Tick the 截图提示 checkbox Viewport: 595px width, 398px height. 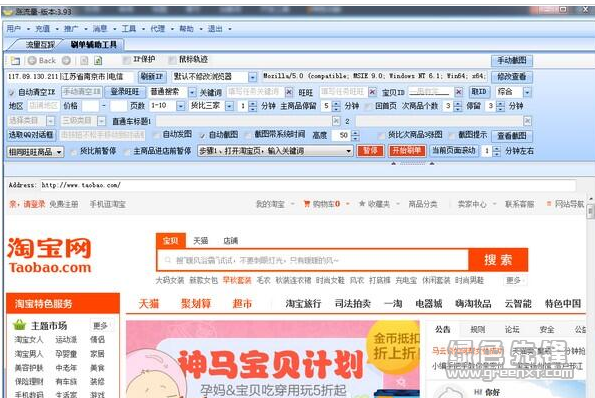click(452, 135)
